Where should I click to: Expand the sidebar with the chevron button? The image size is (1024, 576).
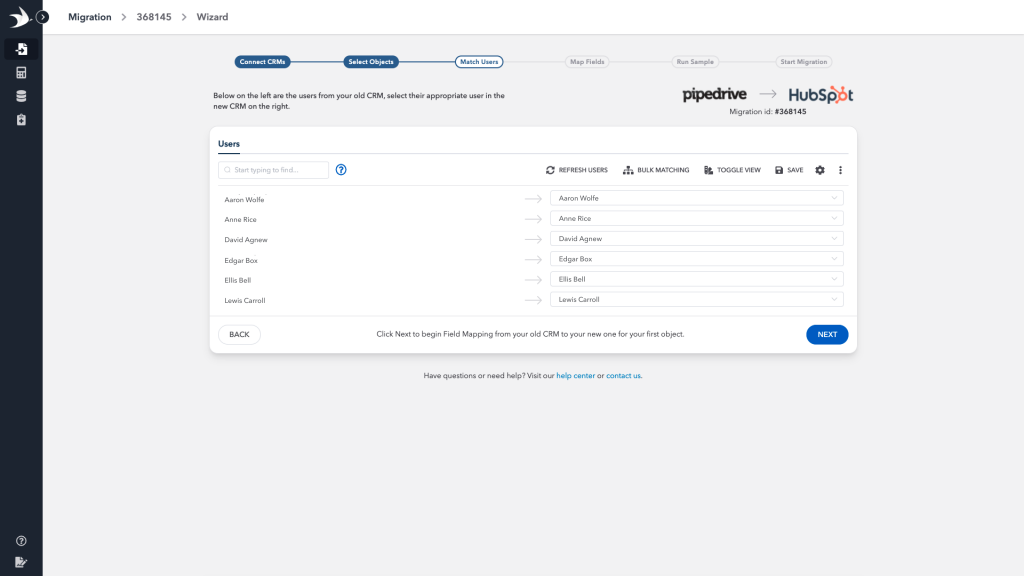coord(43,17)
